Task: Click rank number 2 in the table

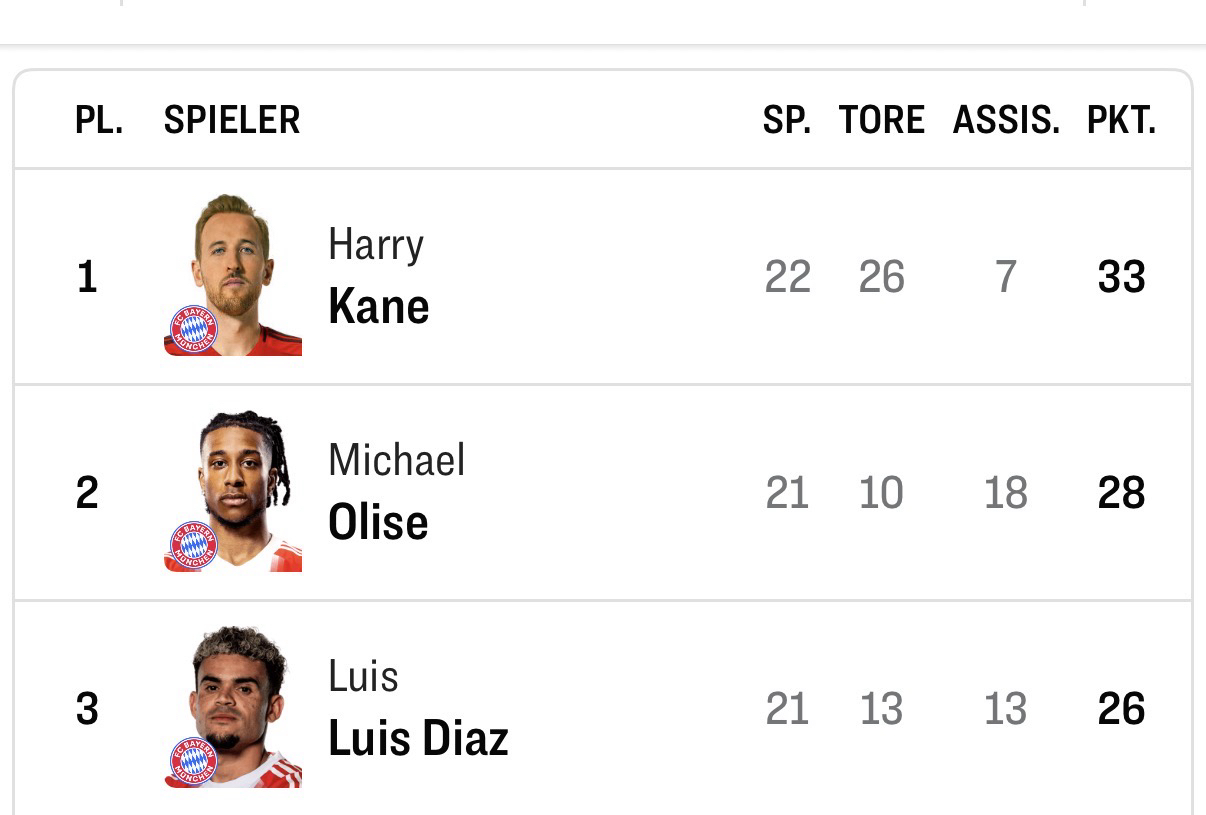Action: click(x=87, y=493)
